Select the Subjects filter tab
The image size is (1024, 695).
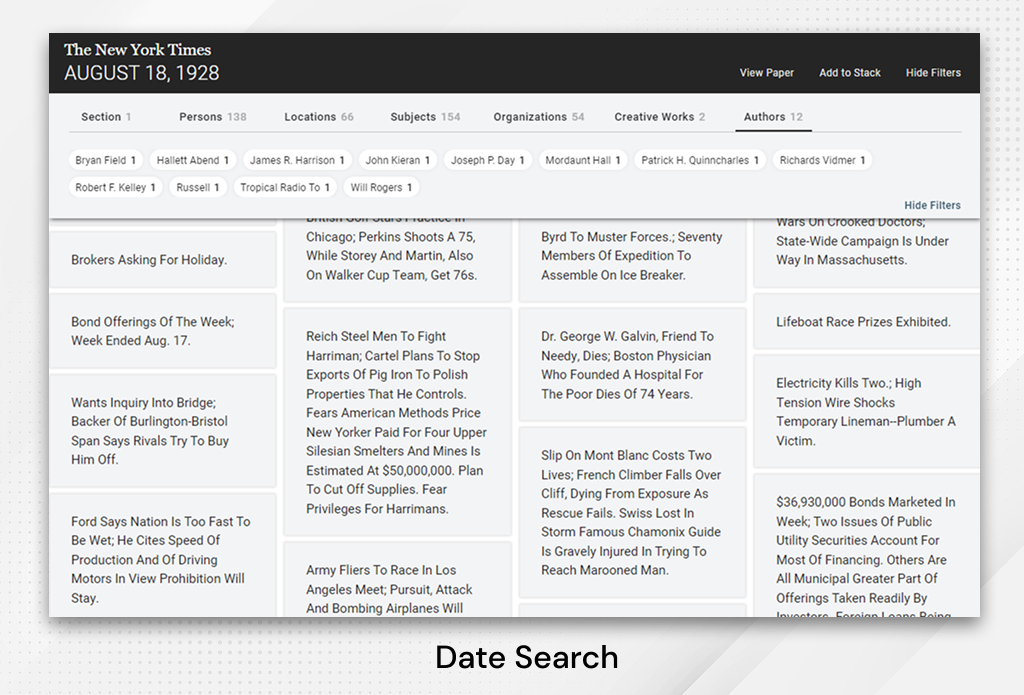tap(424, 116)
